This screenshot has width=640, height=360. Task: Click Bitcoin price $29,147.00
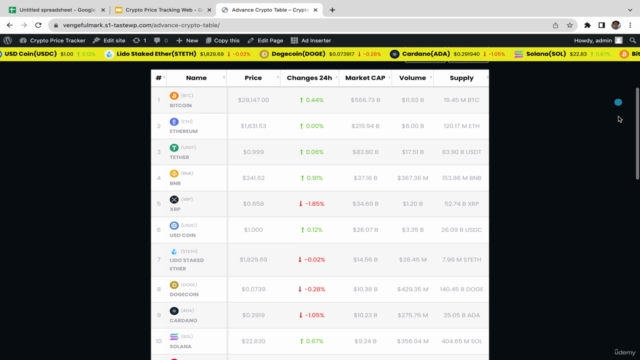253,100
